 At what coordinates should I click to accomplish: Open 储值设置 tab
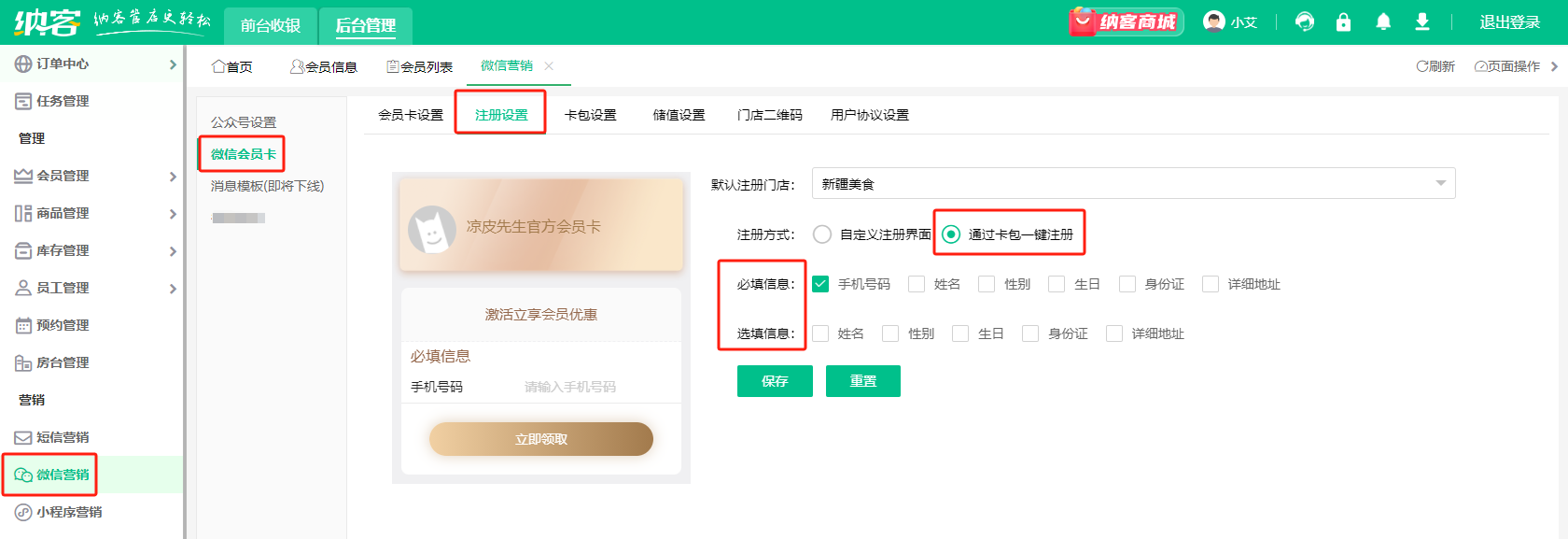679,115
